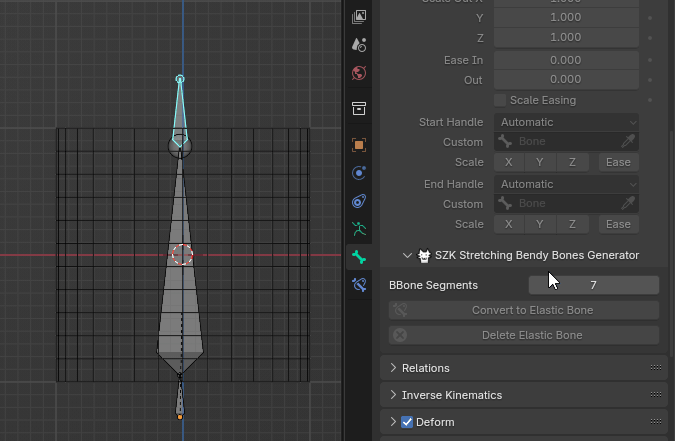Open the World properties tab
This screenshot has width=675, height=441.
coord(359,73)
